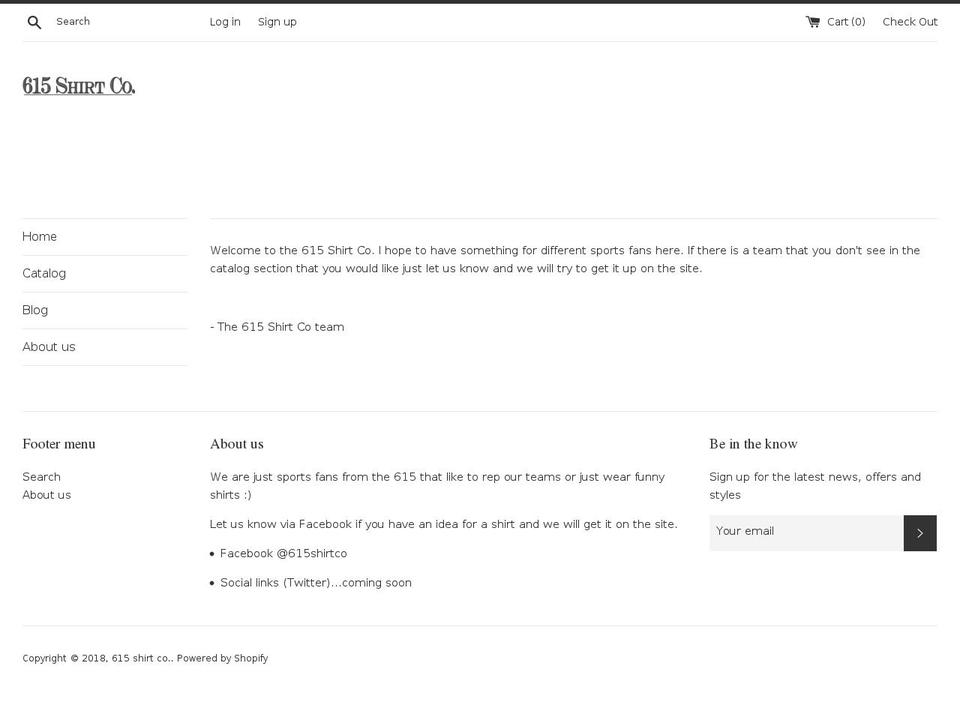Viewport: 960px width, 720px height.
Task: Click the 615 shirt co. copyright link
Action: click(141, 658)
